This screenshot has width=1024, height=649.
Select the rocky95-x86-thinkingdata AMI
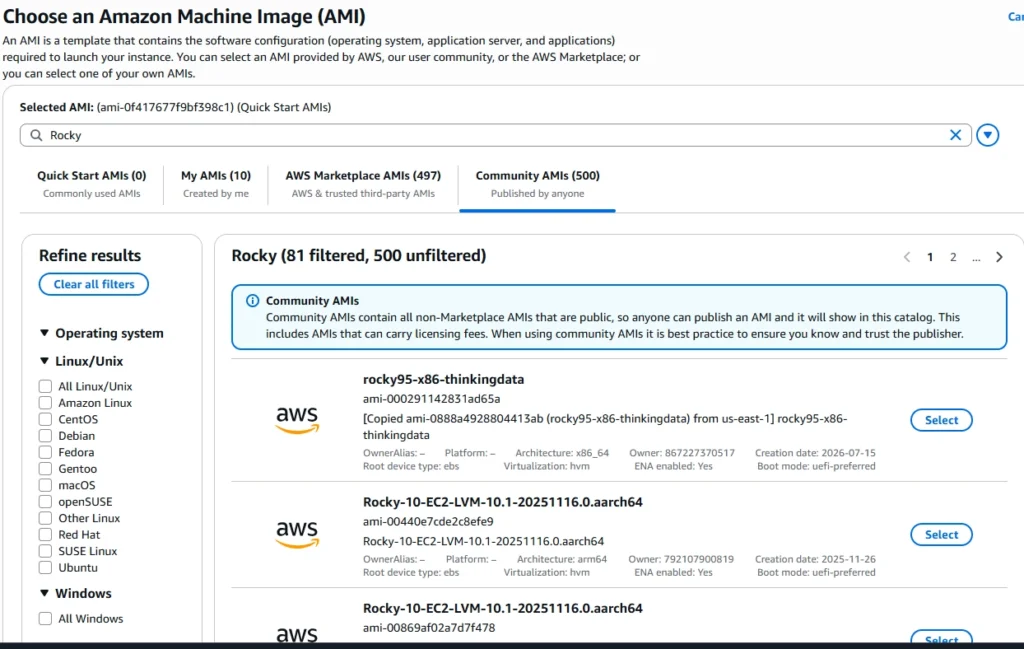(x=941, y=420)
